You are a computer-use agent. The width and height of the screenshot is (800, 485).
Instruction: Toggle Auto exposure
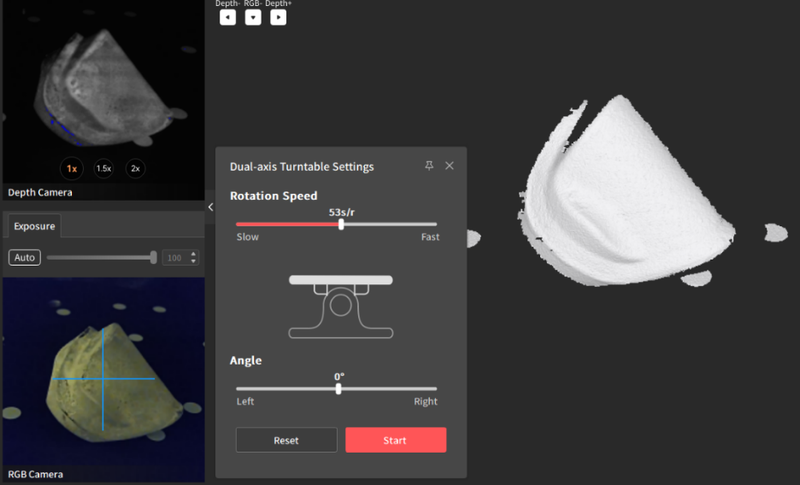tap(25, 258)
